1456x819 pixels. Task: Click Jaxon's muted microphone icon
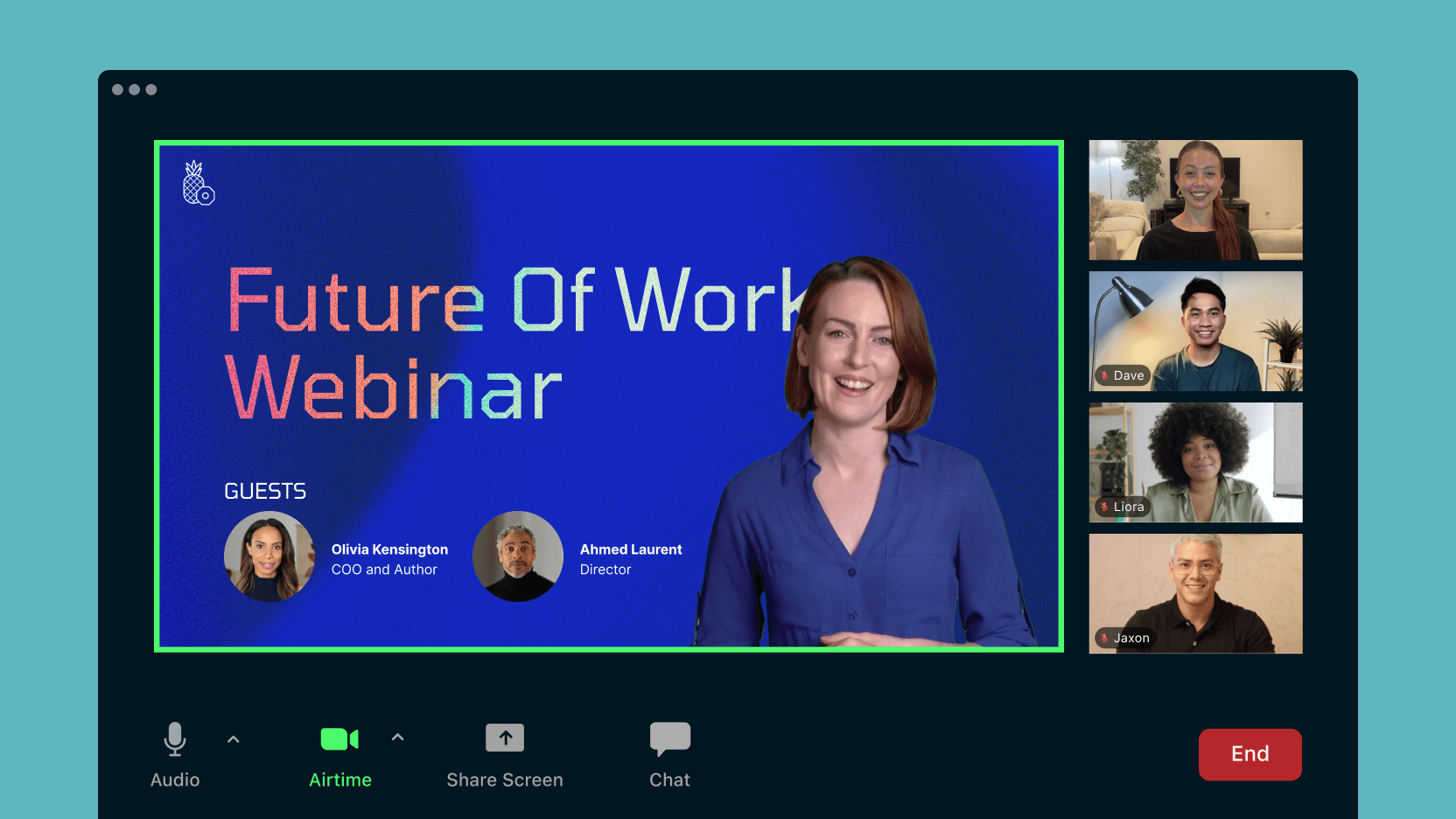(1104, 638)
